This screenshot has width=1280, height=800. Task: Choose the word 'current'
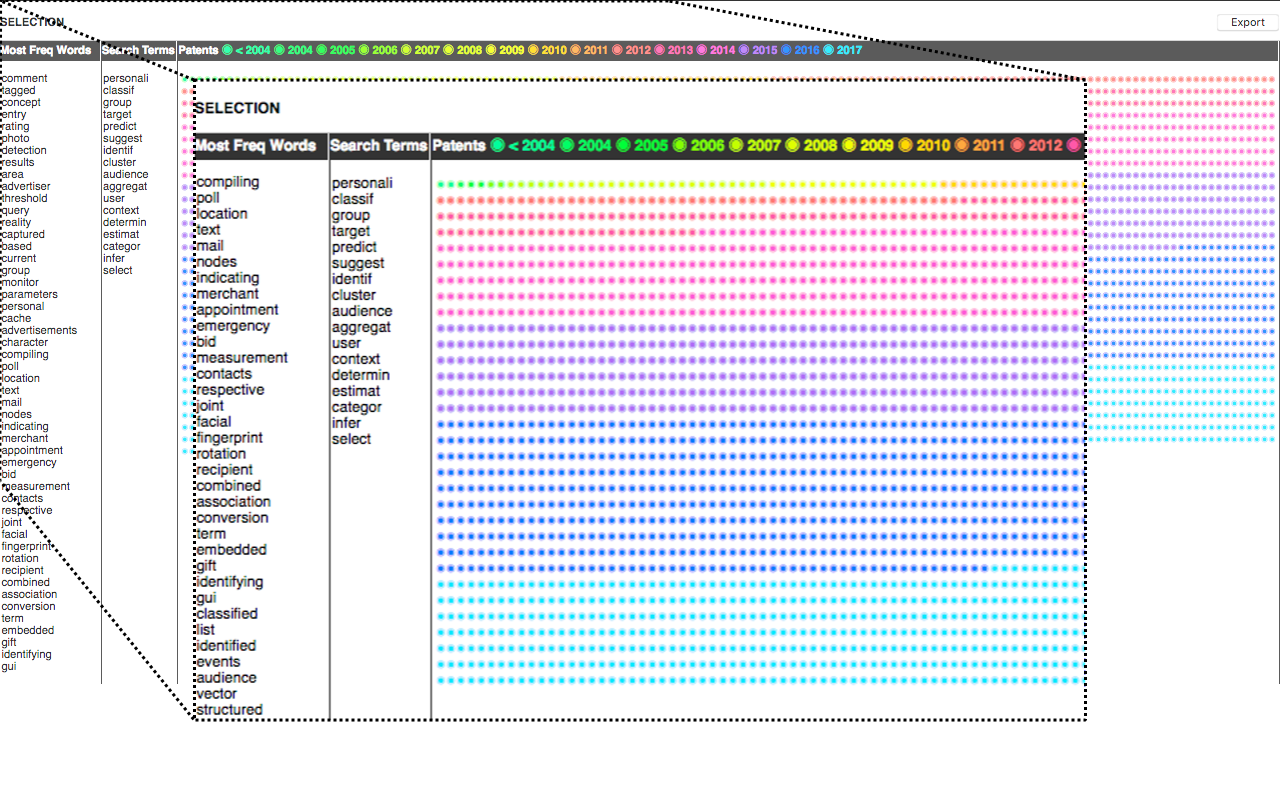click(19, 258)
